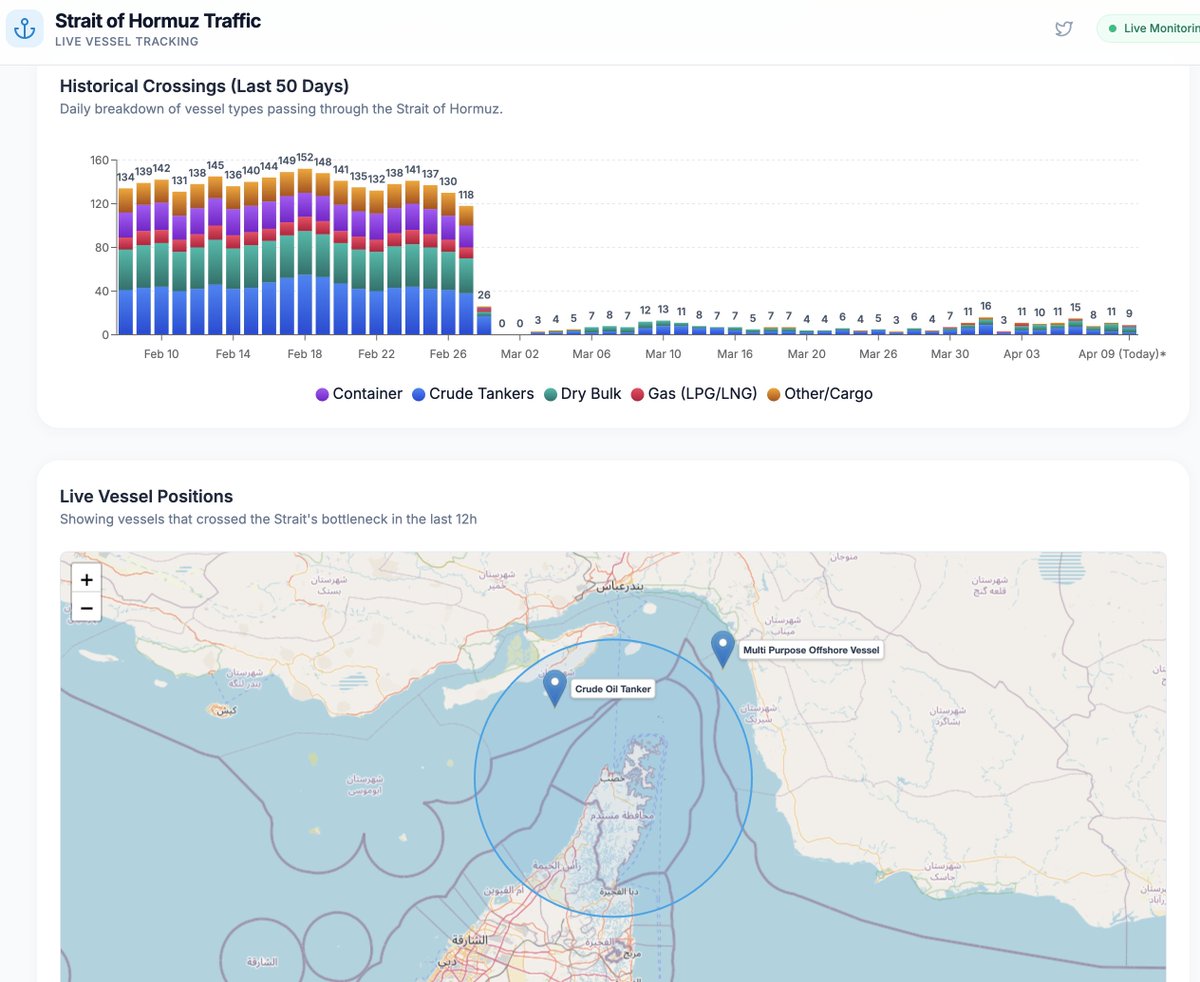Viewport: 1200px width, 982px height.
Task: Click the Container legend dot icon
Action: (322, 394)
